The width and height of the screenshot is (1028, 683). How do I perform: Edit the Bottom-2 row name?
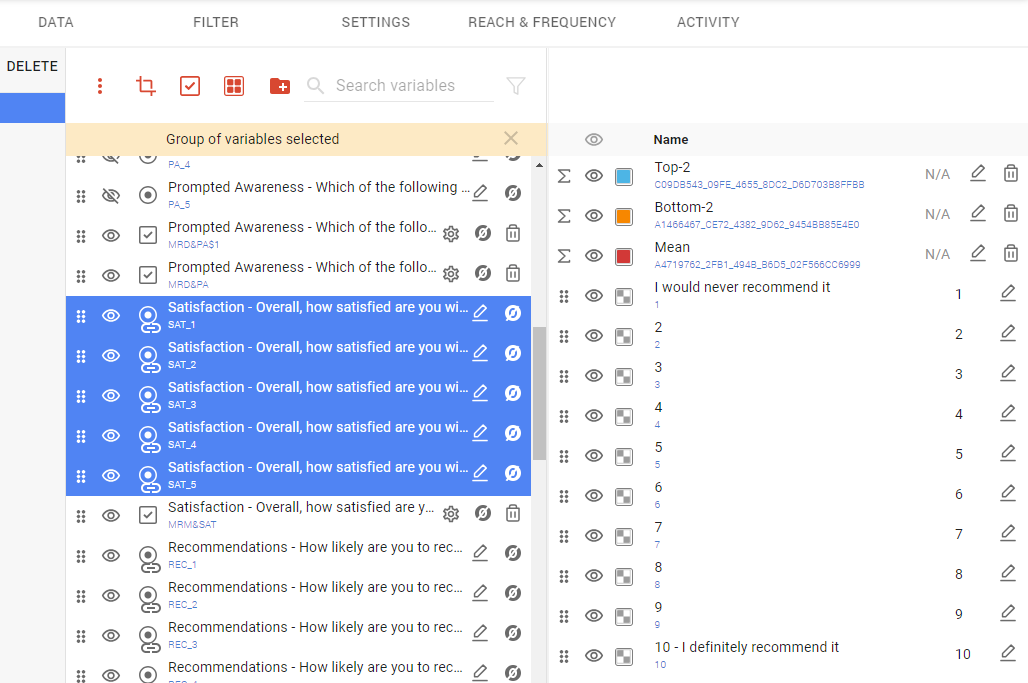click(x=978, y=214)
